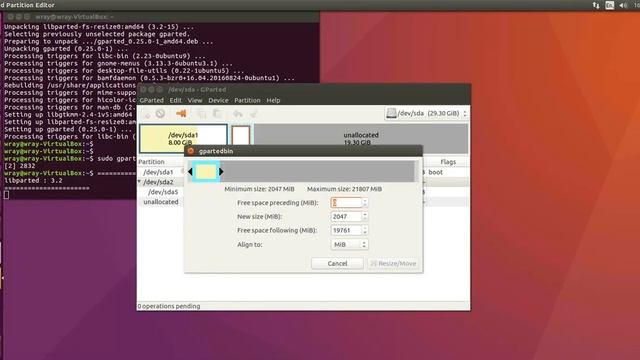Collapse the /dev/sda2 tree row

click(x=140, y=182)
